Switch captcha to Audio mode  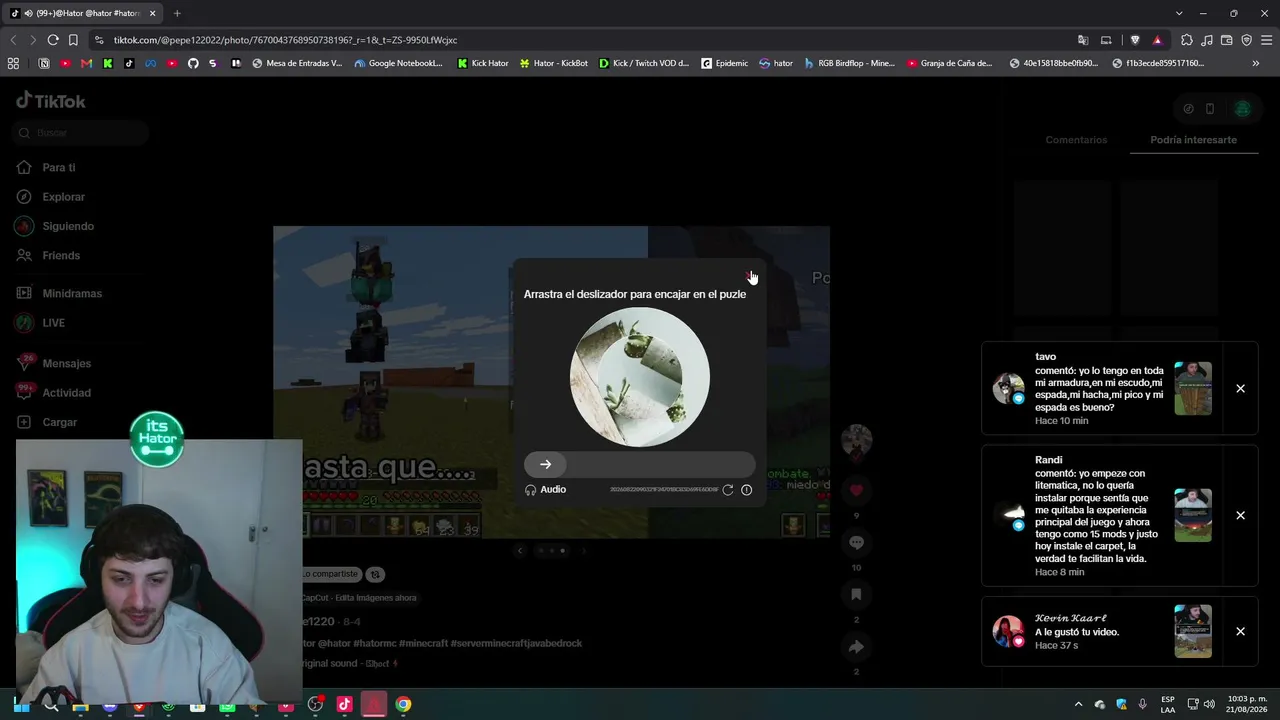(545, 490)
